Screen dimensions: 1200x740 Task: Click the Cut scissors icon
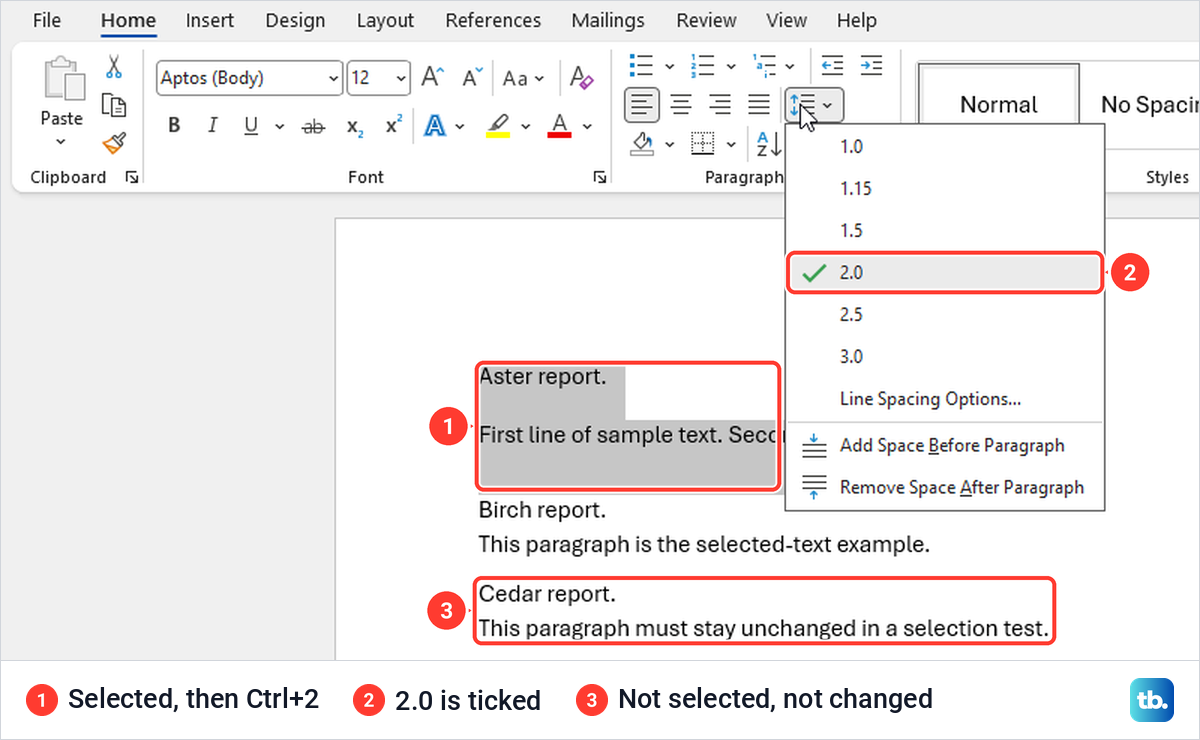coord(114,68)
